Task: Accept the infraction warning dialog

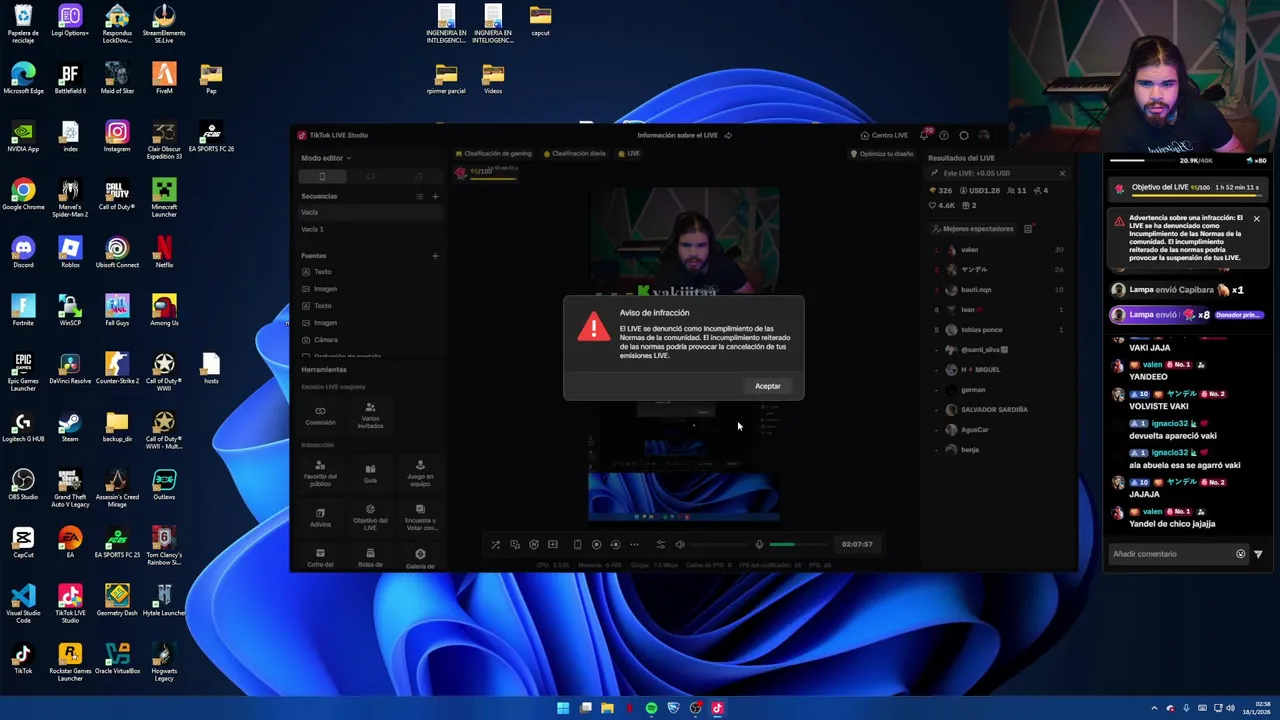Action: pyautogui.click(x=767, y=386)
